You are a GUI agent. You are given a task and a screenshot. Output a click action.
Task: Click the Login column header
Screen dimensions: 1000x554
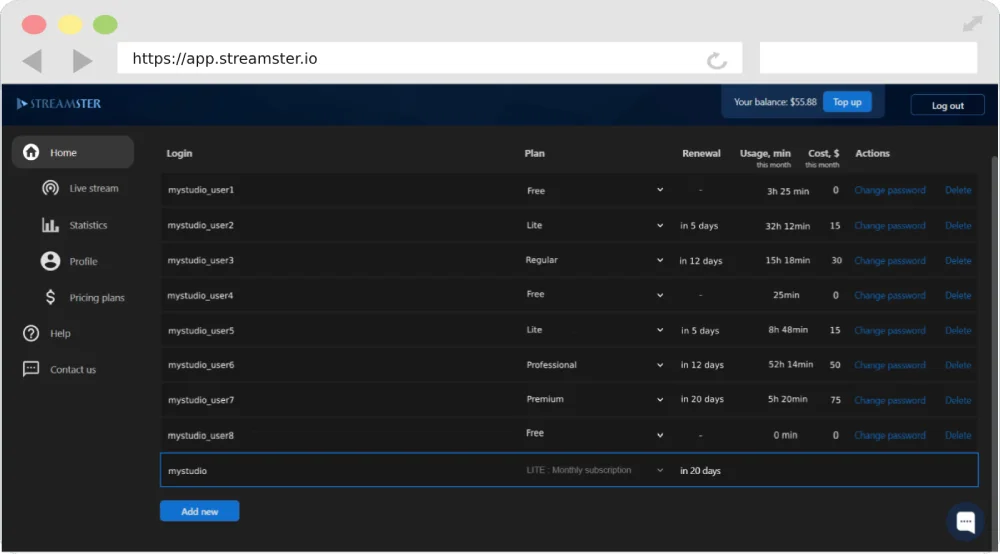pos(179,153)
